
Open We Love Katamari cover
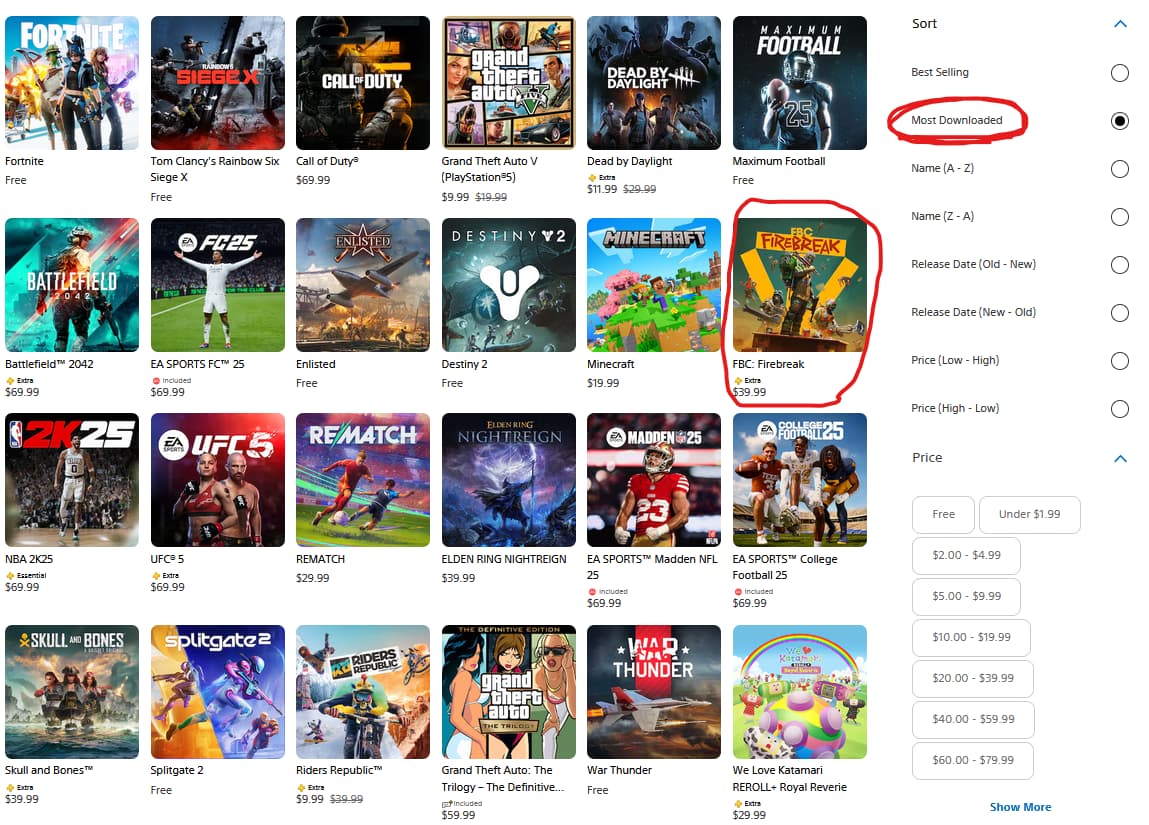tap(799, 692)
